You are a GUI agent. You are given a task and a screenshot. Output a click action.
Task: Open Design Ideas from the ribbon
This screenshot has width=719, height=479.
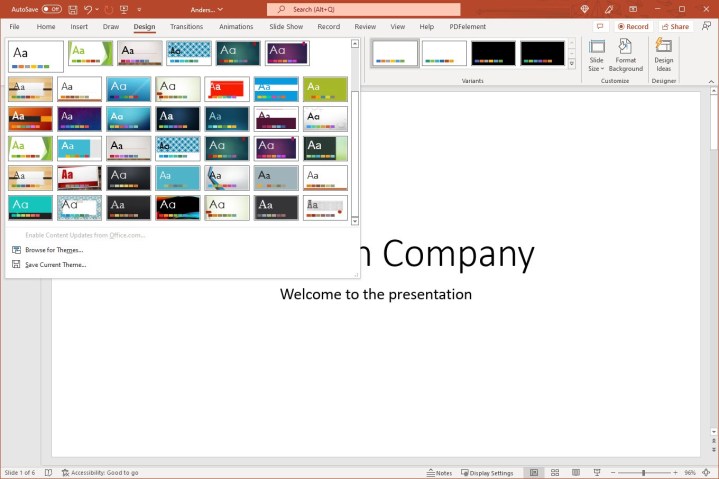click(x=663, y=55)
